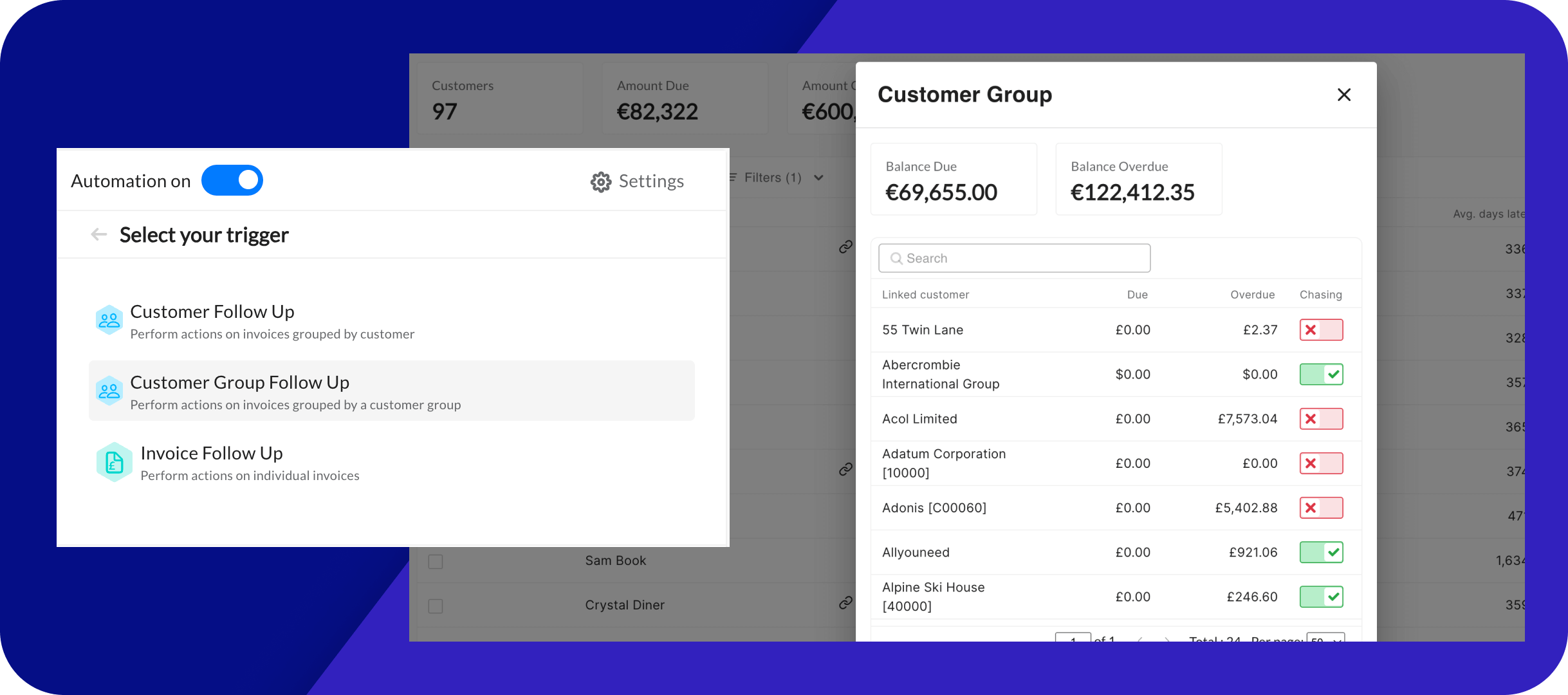Open the Per page dropdown
Screen dimensions: 1568x695
coord(1325,638)
